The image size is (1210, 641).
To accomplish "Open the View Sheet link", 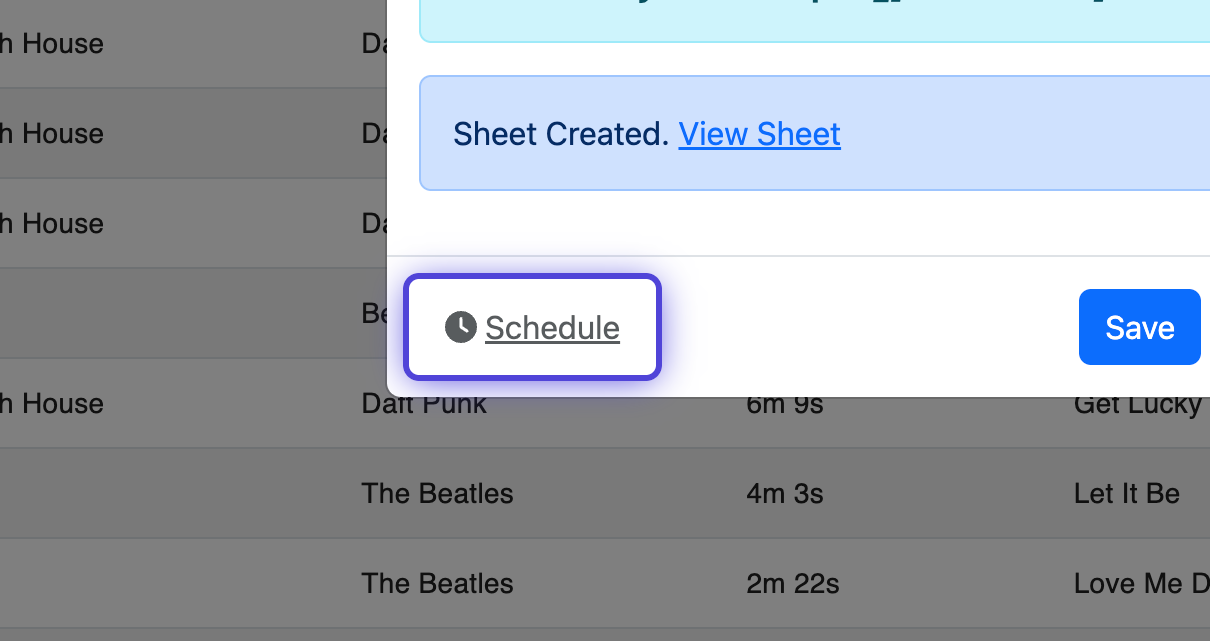I will [759, 134].
